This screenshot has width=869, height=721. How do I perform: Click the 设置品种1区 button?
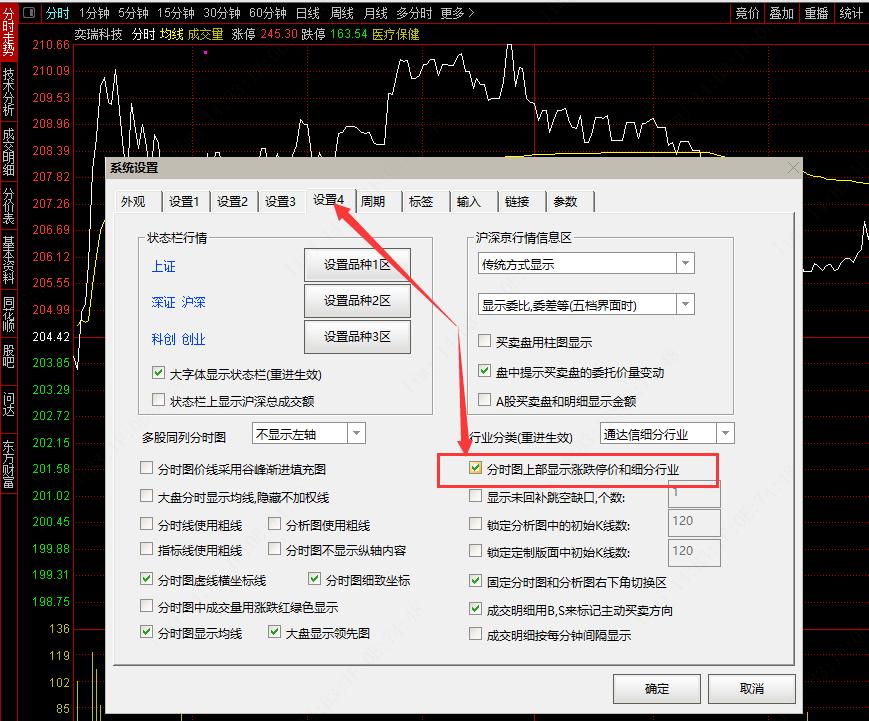[357, 262]
